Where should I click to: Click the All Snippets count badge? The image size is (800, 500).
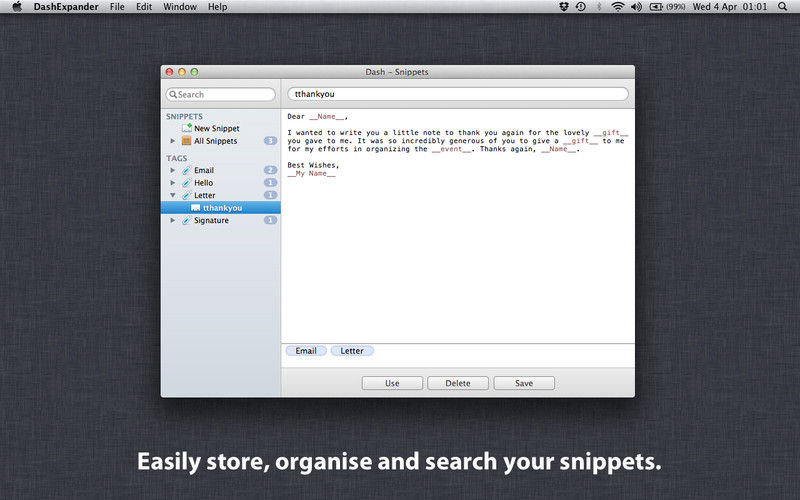pos(270,141)
